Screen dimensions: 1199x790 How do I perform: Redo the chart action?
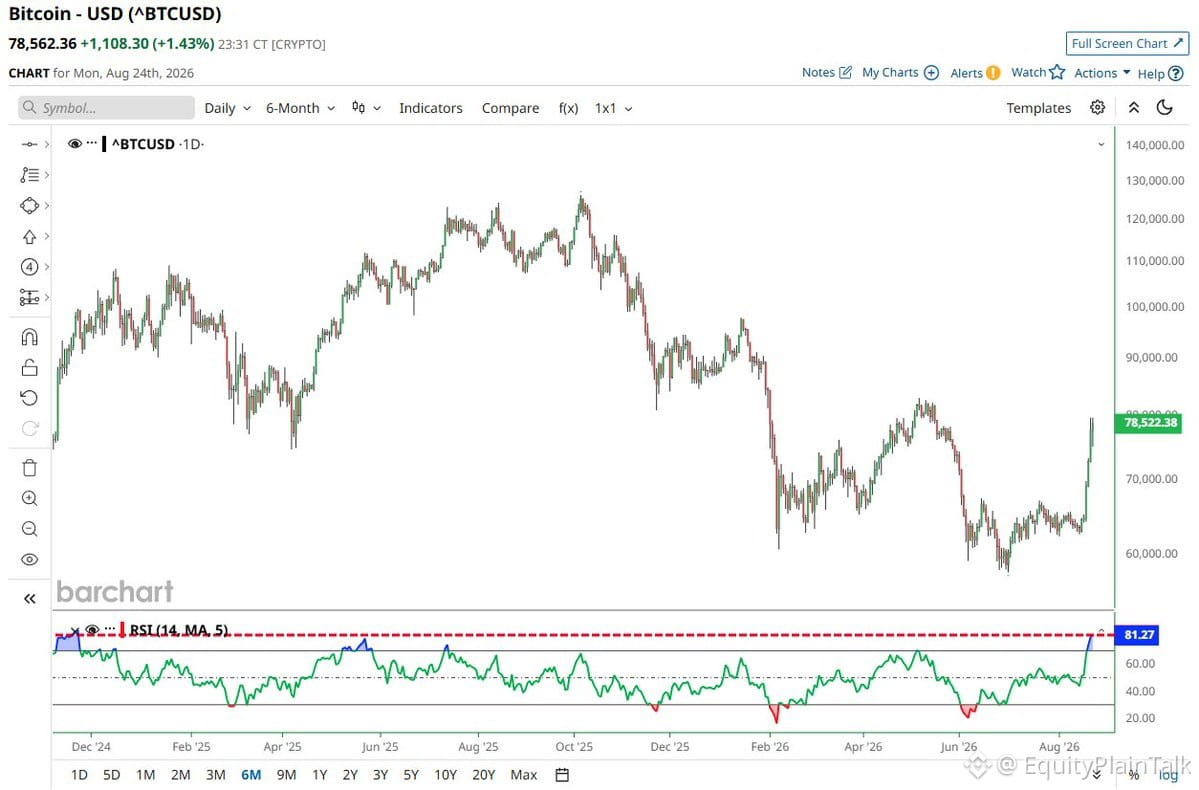pyautogui.click(x=29, y=428)
